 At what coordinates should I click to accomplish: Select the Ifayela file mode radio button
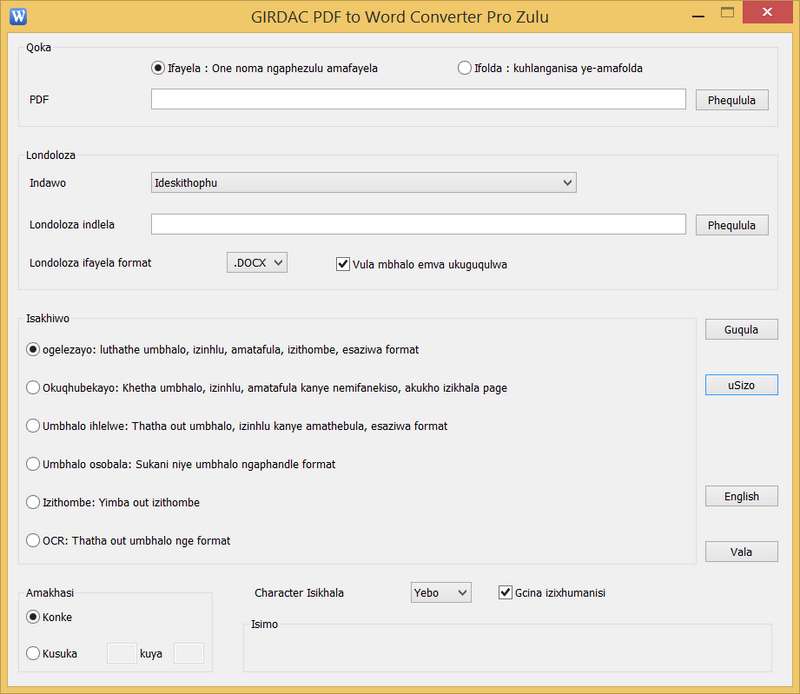pos(158,68)
